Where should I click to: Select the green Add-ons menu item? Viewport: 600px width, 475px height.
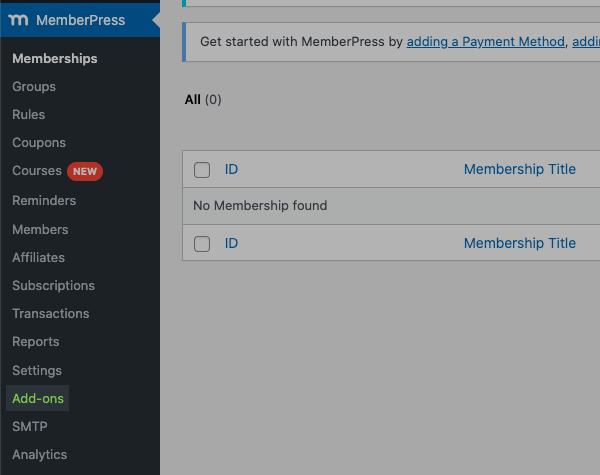point(38,399)
